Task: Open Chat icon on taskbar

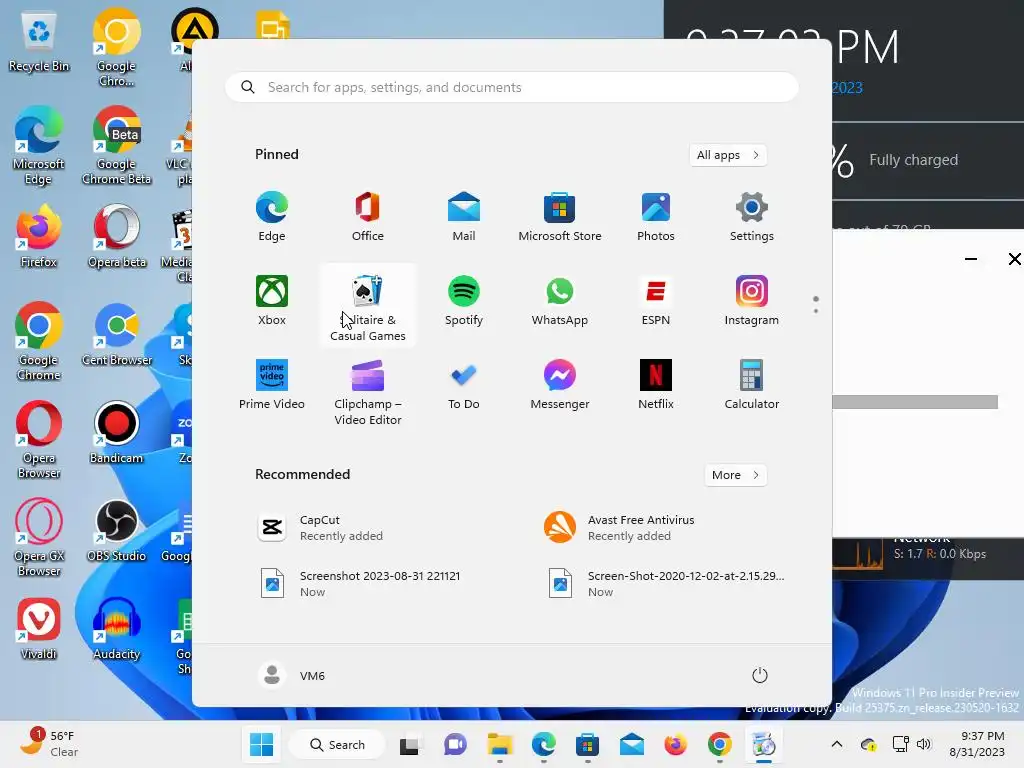Action: point(455,744)
